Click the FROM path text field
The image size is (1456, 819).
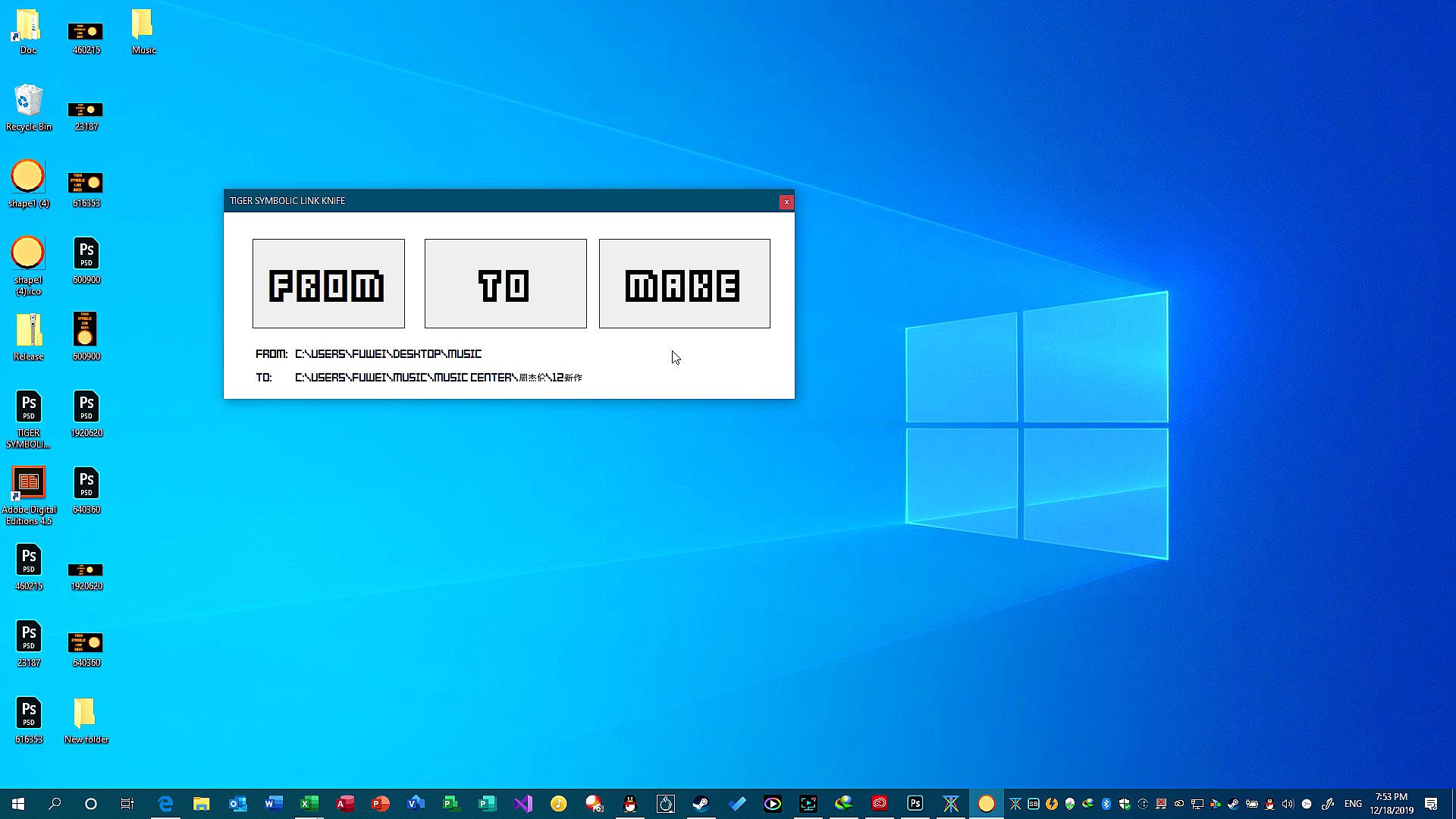tap(388, 354)
